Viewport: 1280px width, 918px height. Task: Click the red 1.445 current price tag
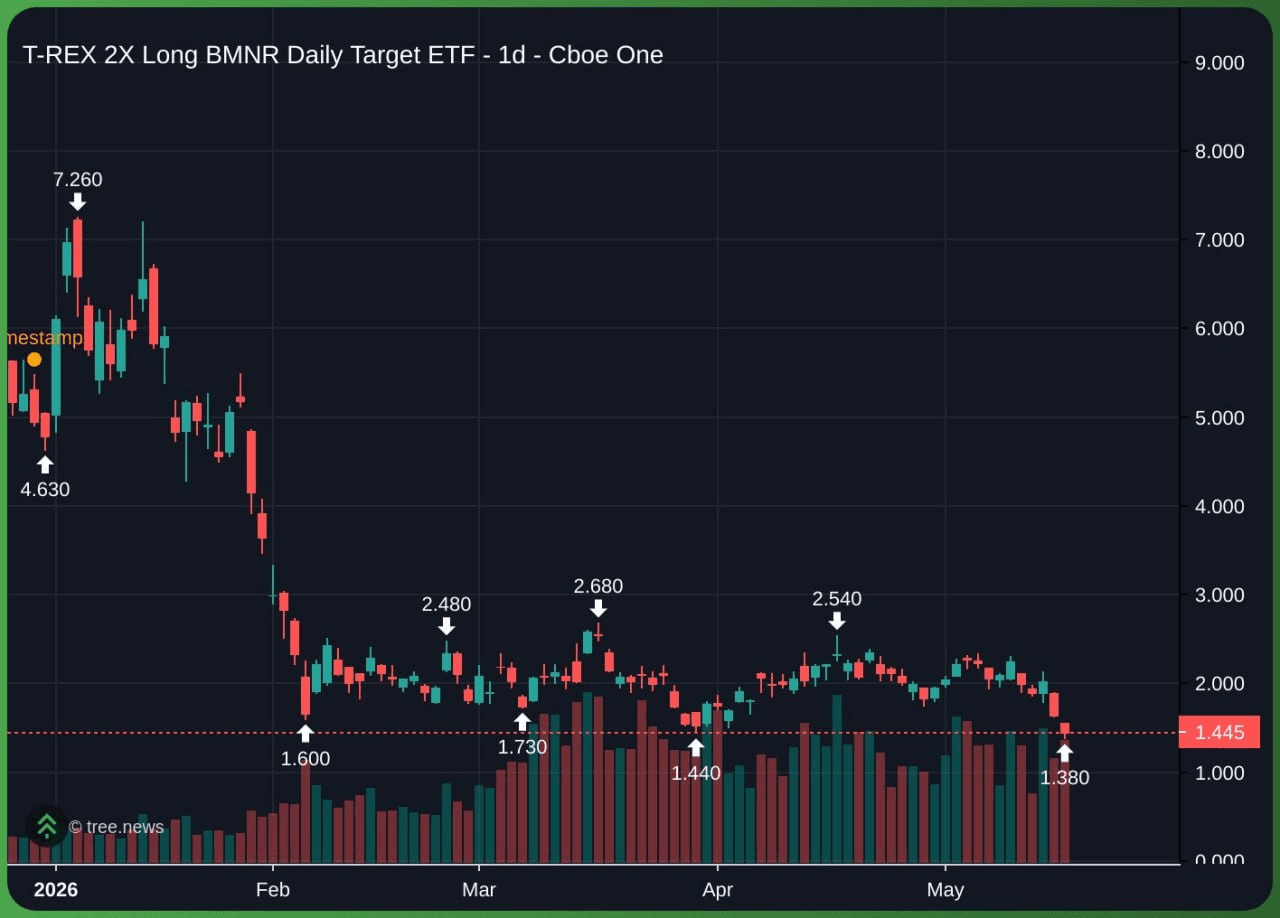pos(1219,733)
